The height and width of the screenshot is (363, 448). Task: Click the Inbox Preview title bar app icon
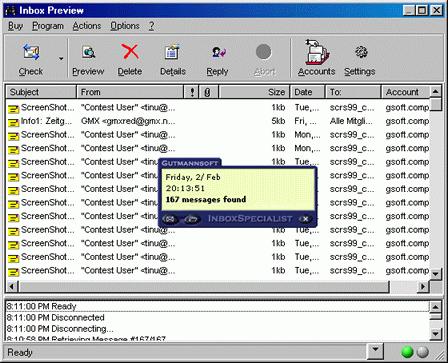(x=11, y=10)
